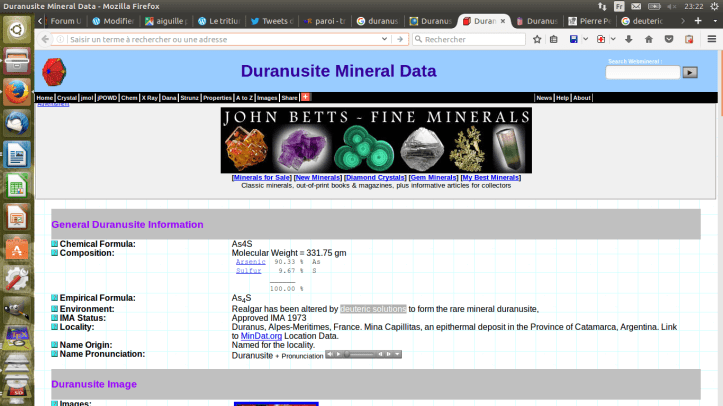723x406 pixels.
Task: Click the clipboard extension icon in toolbar
Action: (689, 40)
